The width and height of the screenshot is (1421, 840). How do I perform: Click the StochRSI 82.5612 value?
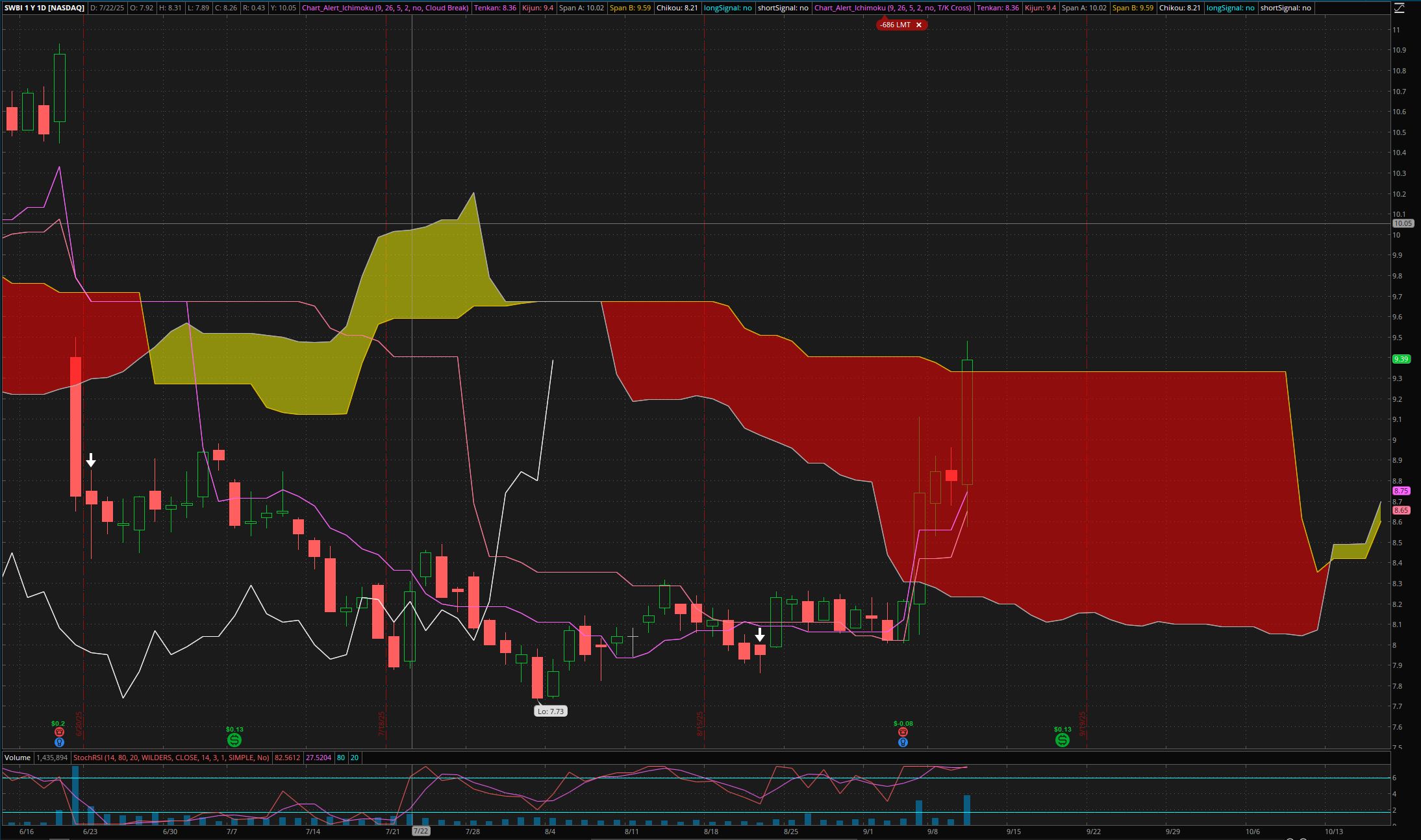[287, 758]
